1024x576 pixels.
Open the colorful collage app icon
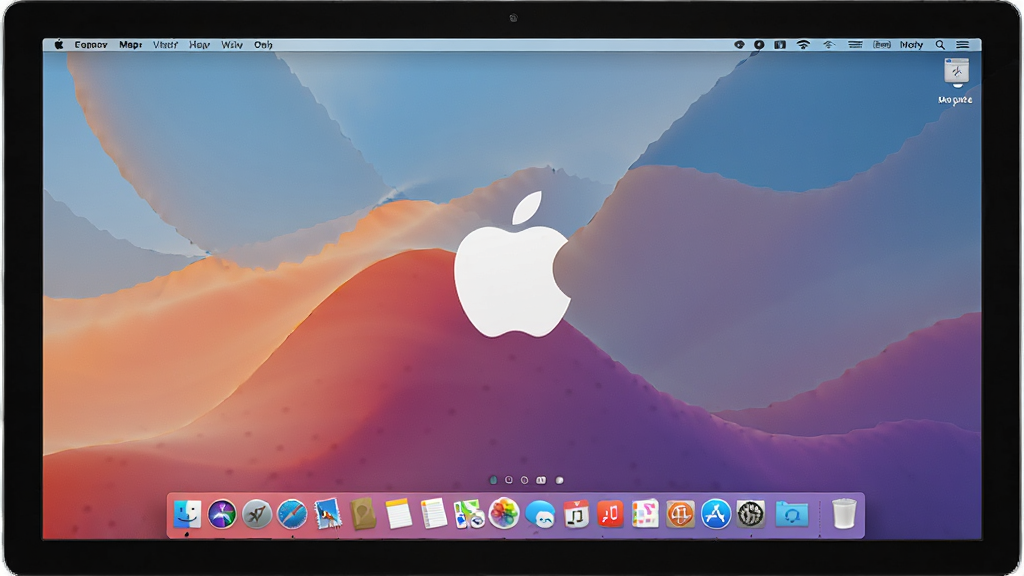[x=645, y=514]
